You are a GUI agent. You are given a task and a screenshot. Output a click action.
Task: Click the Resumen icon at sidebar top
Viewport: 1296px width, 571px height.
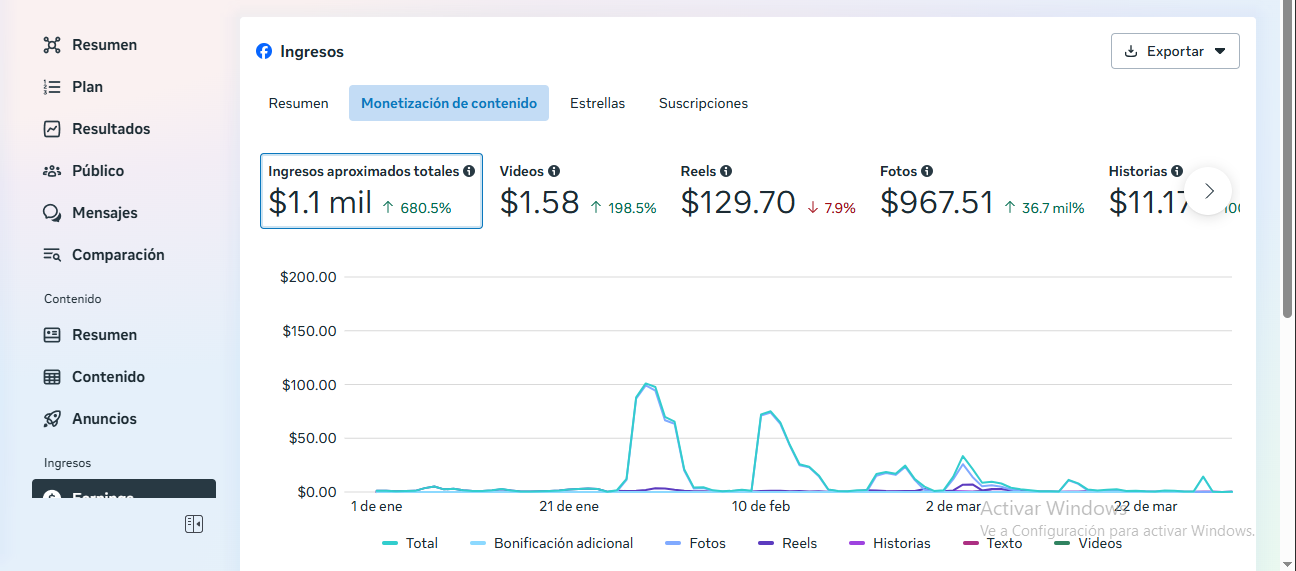(x=52, y=45)
